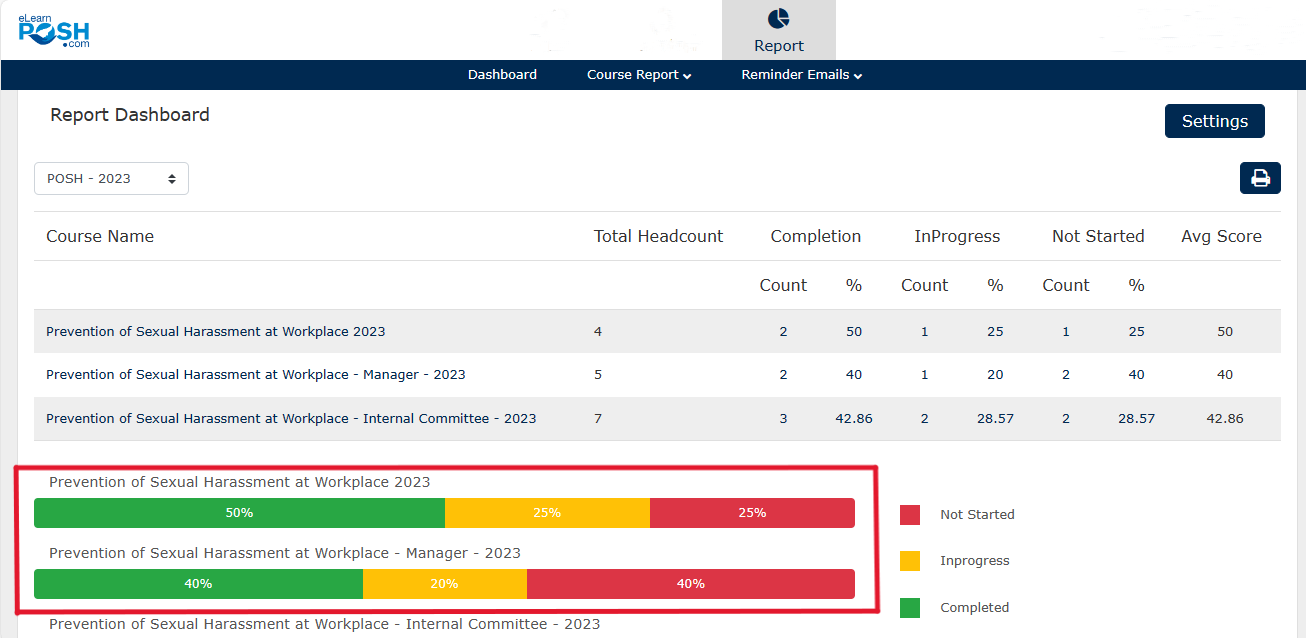Expand the Course Report menu

[x=638, y=75]
